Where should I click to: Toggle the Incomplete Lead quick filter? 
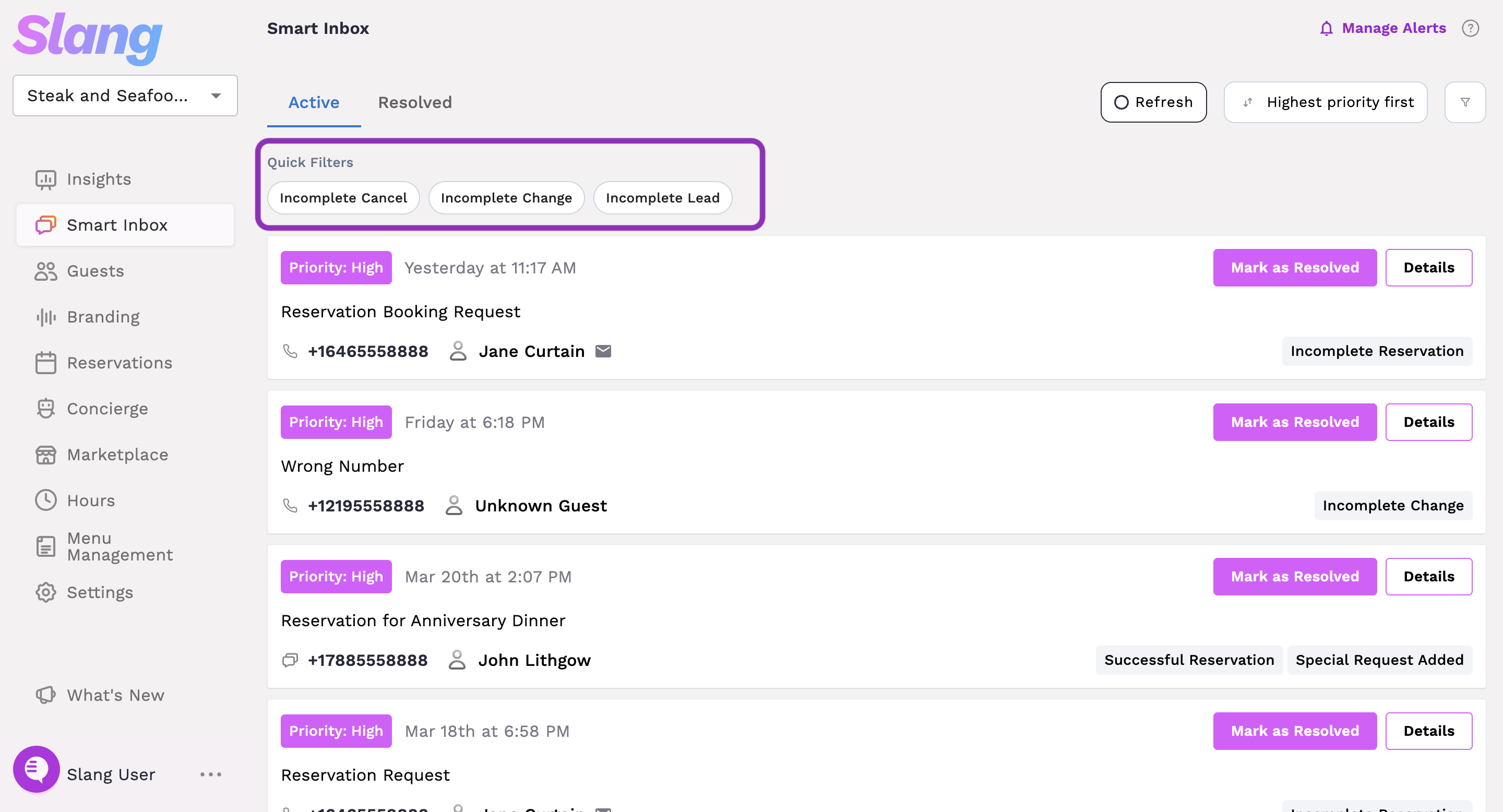tap(663, 198)
